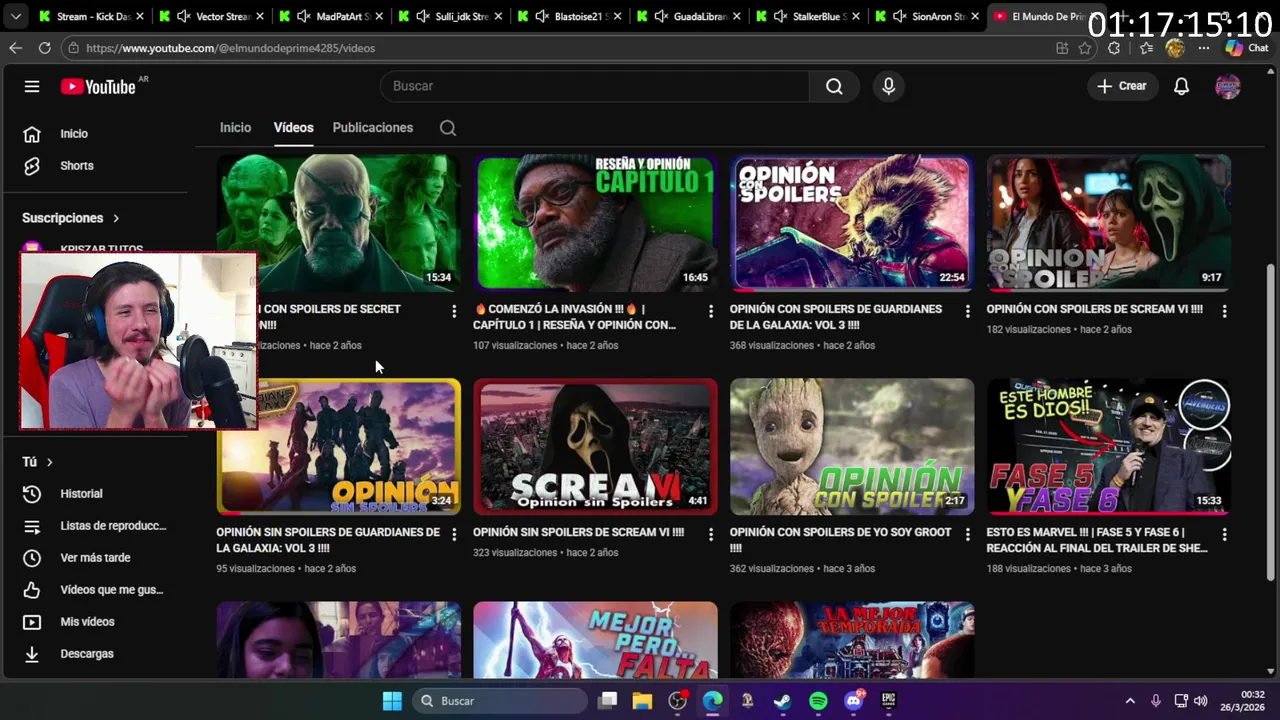This screenshot has height=720, width=1280.
Task: Open Windows Start menu
Action: coord(392,701)
